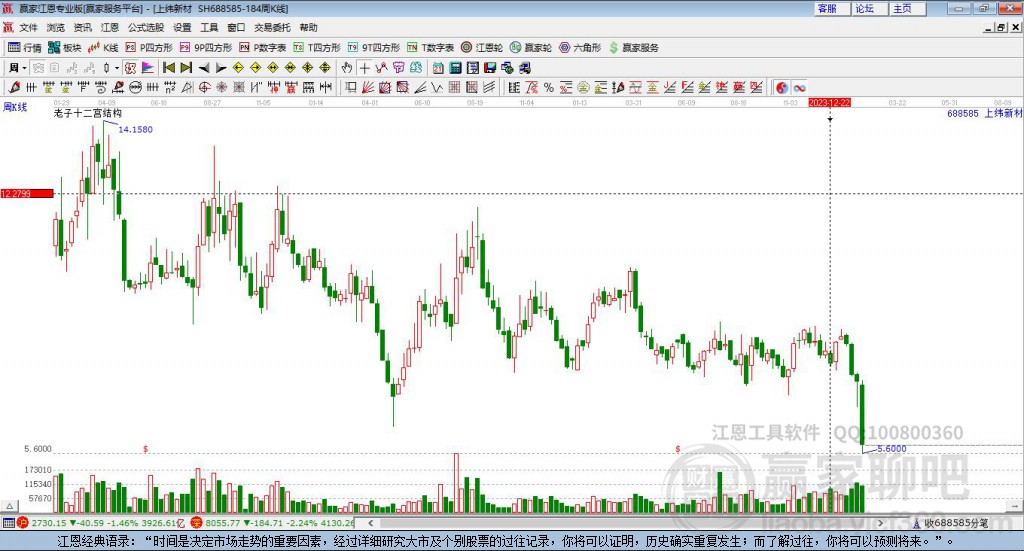
Task: Click the gold coin 金 circle icon
Action: pos(583,87)
